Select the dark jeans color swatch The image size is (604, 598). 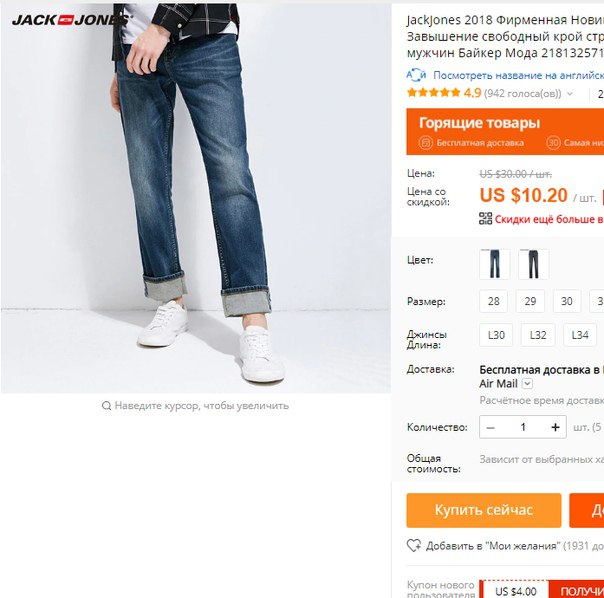tap(534, 264)
